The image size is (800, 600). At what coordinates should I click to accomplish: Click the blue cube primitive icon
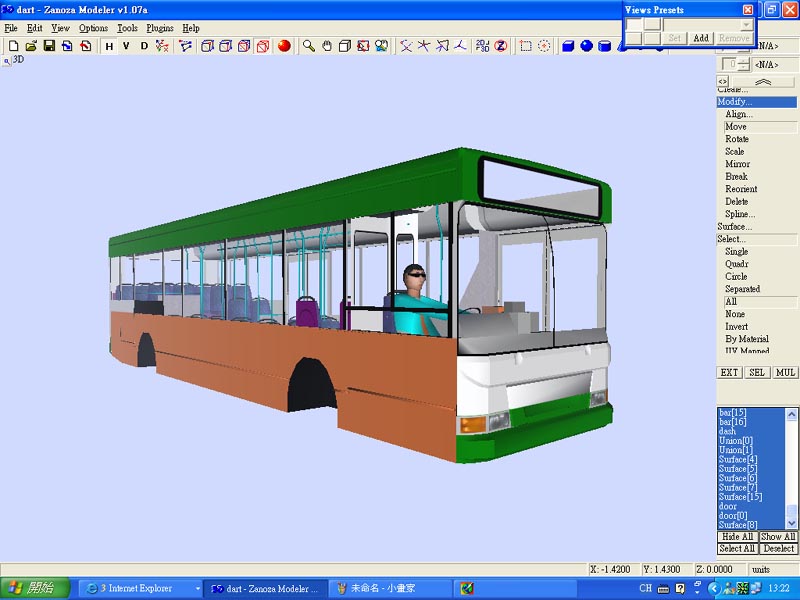coord(568,46)
